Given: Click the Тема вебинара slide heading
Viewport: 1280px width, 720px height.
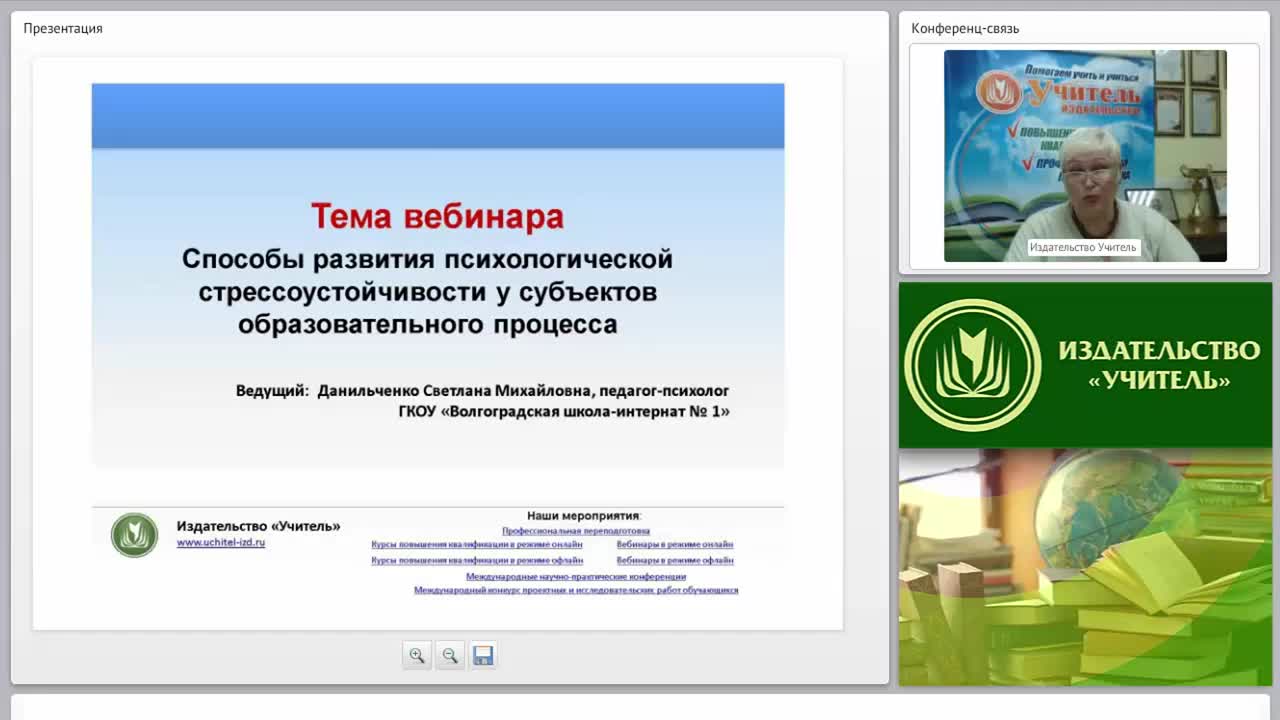Looking at the screenshot, I should click(x=437, y=216).
